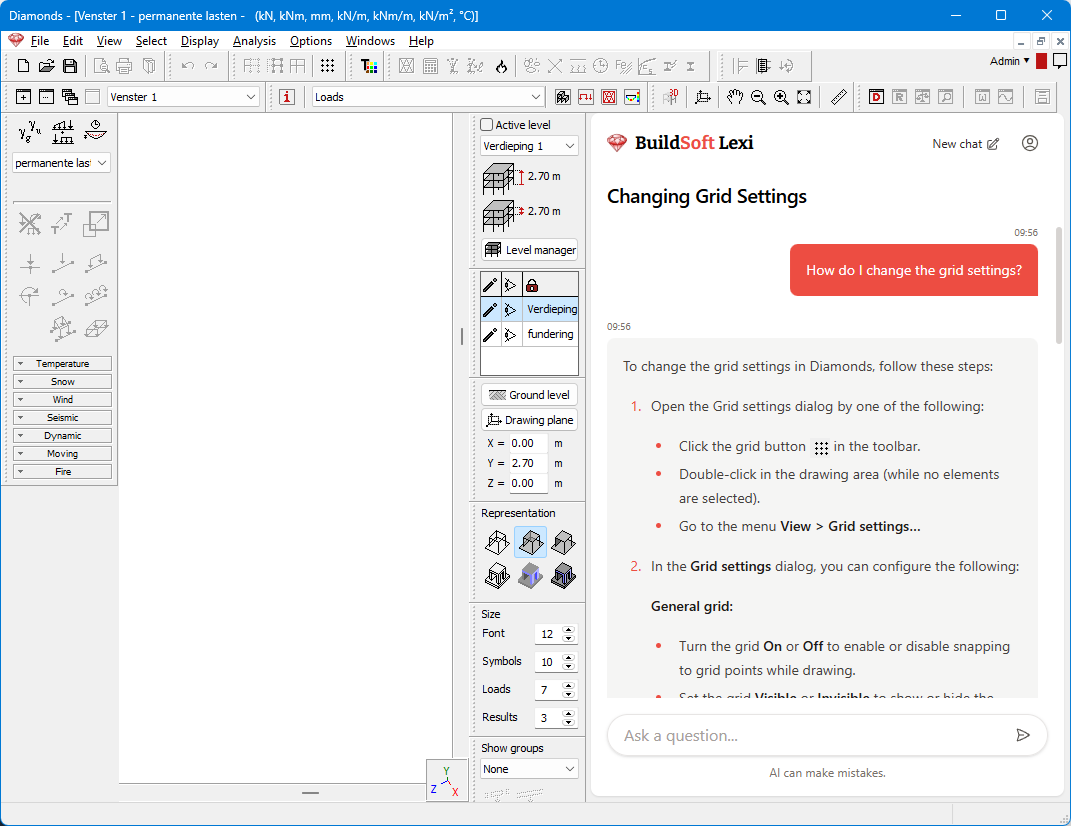1071x826 pixels.
Task: Click the save file floppy disk icon
Action: 70,67
